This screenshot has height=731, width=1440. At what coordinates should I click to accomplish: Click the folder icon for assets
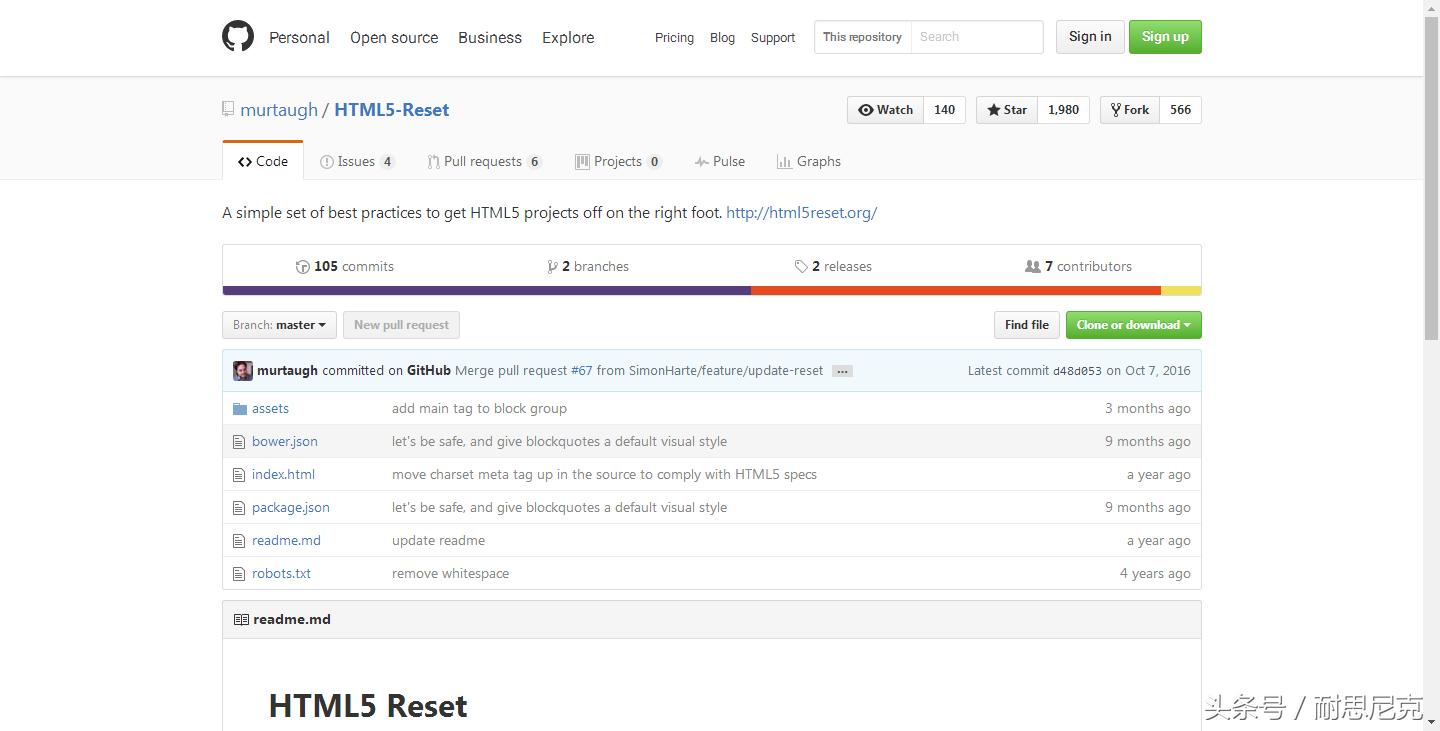click(x=240, y=408)
